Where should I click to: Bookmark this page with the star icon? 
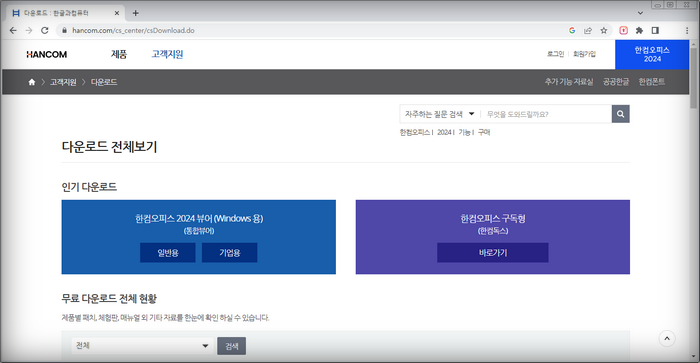tap(604, 30)
